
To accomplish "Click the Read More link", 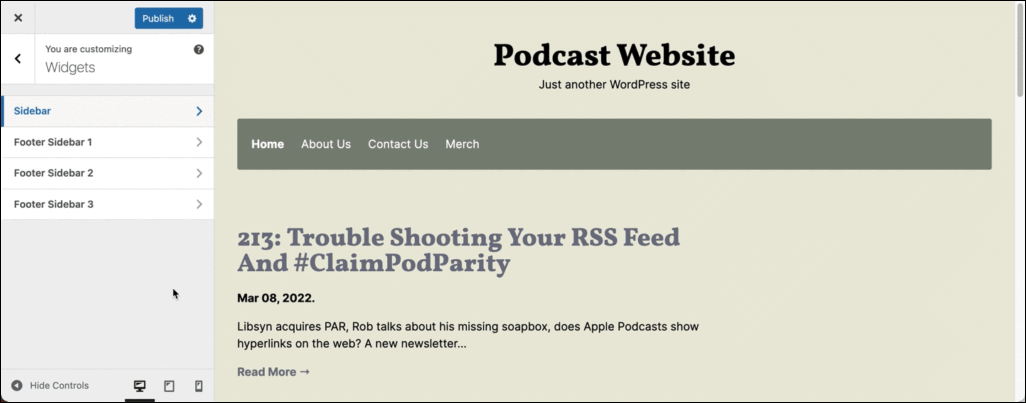I will (x=273, y=372).
